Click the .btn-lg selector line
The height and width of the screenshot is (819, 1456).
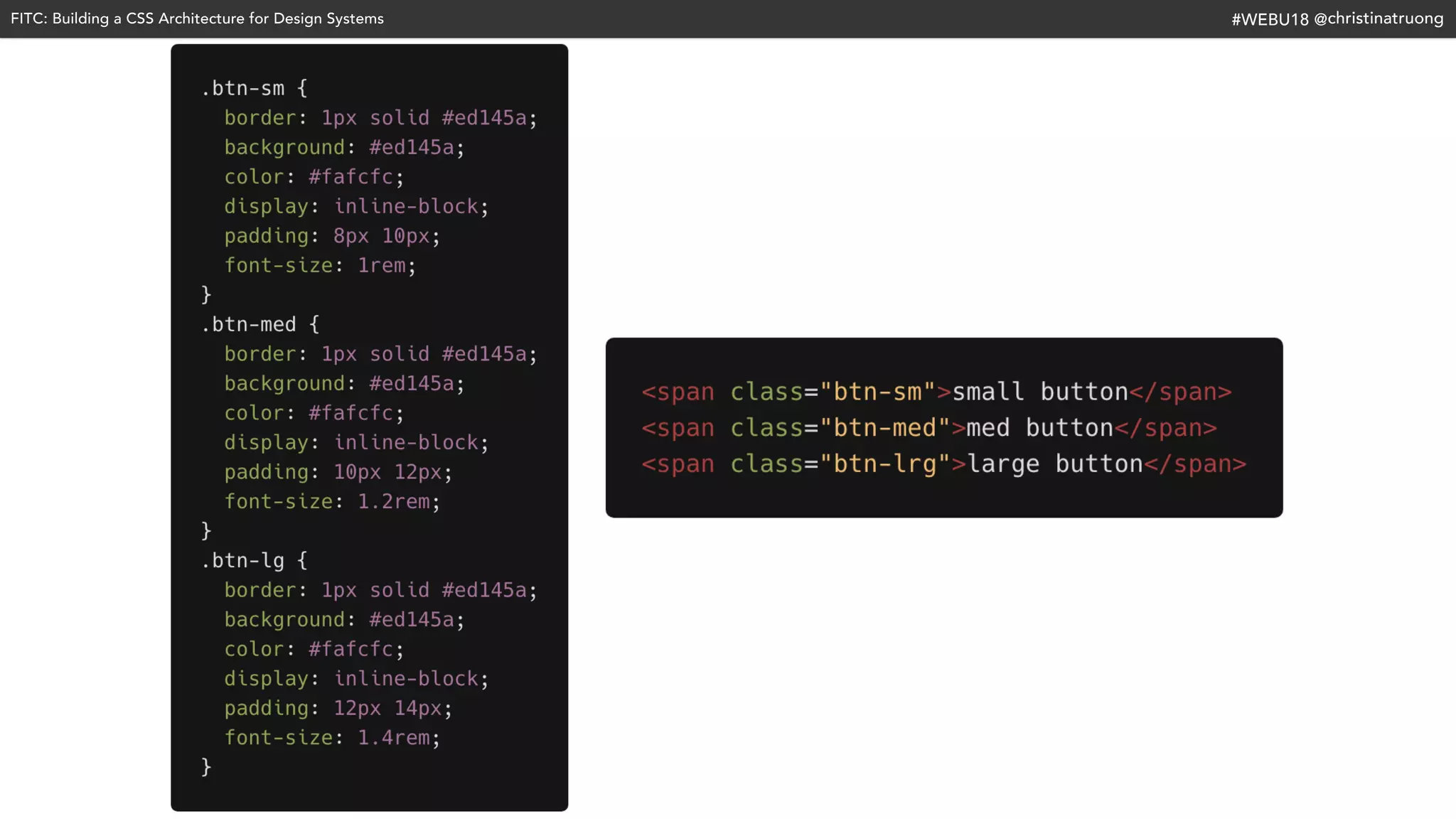[x=254, y=560]
